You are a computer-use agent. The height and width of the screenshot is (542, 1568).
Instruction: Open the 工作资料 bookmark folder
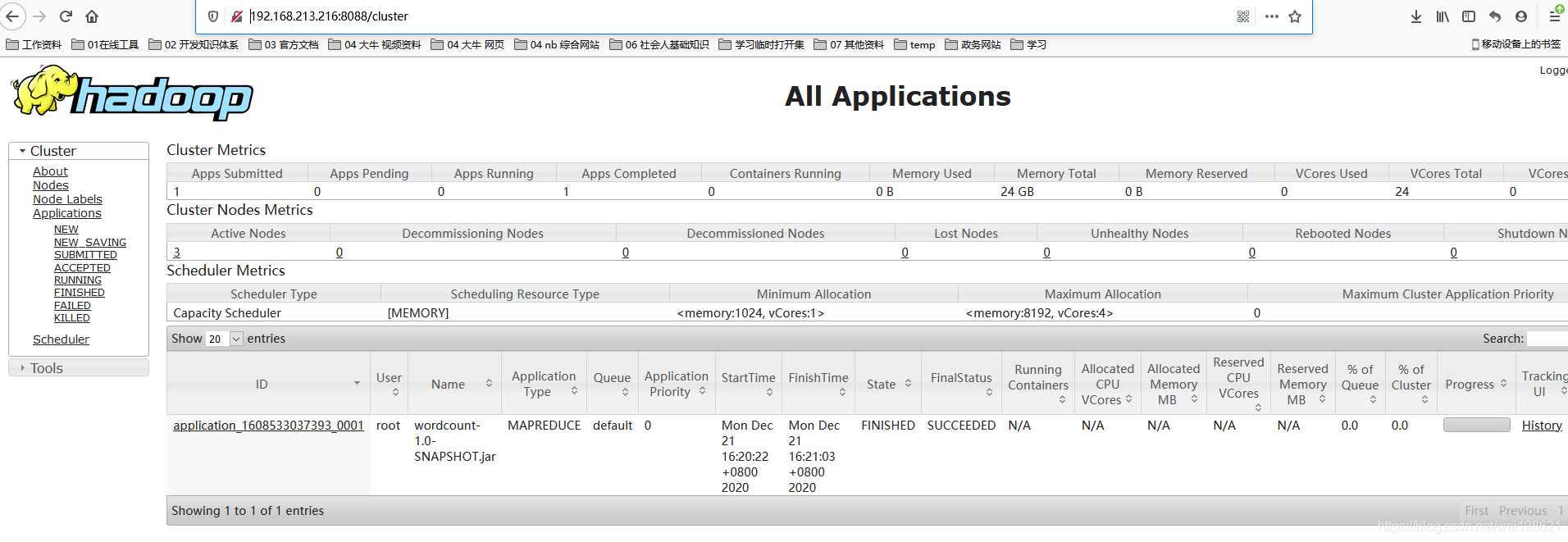coord(34,45)
